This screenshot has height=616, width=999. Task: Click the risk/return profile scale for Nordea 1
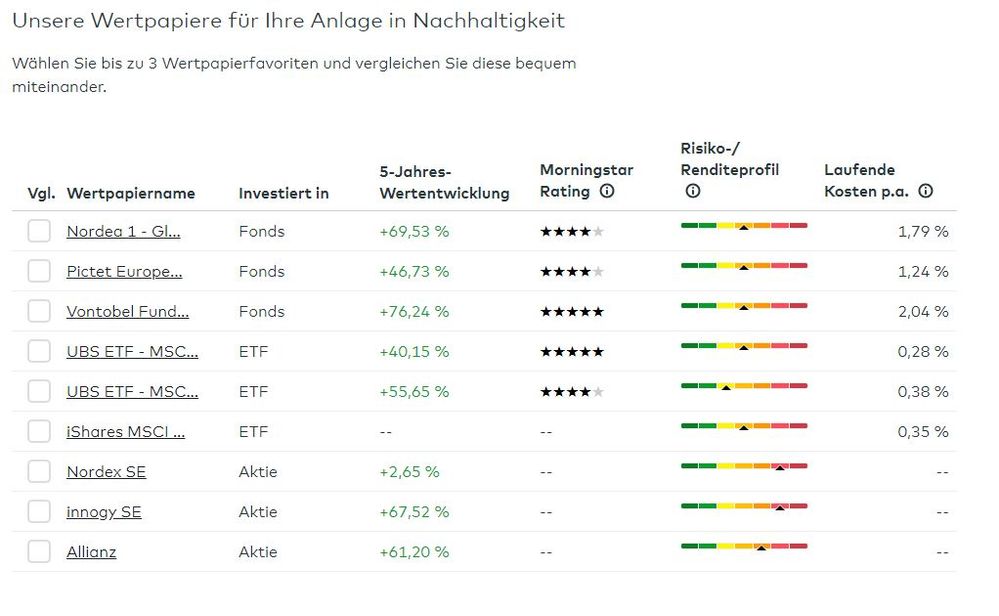(x=743, y=226)
